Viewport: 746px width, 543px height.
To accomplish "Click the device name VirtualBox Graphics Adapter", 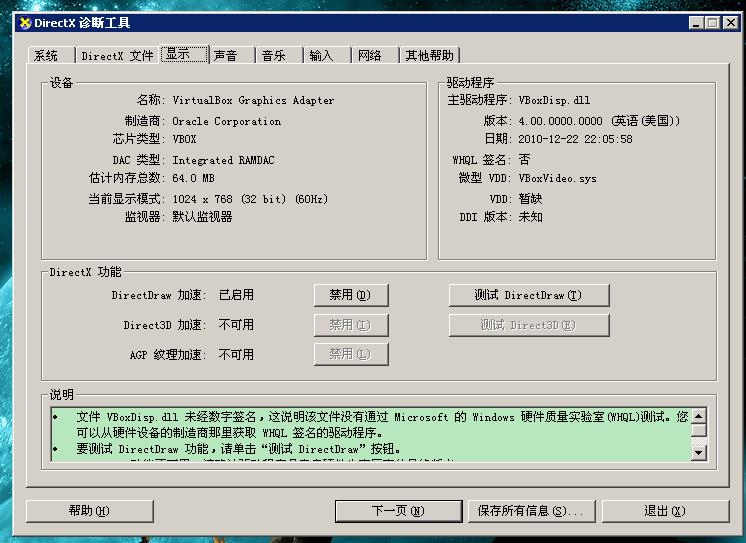I will 253,100.
